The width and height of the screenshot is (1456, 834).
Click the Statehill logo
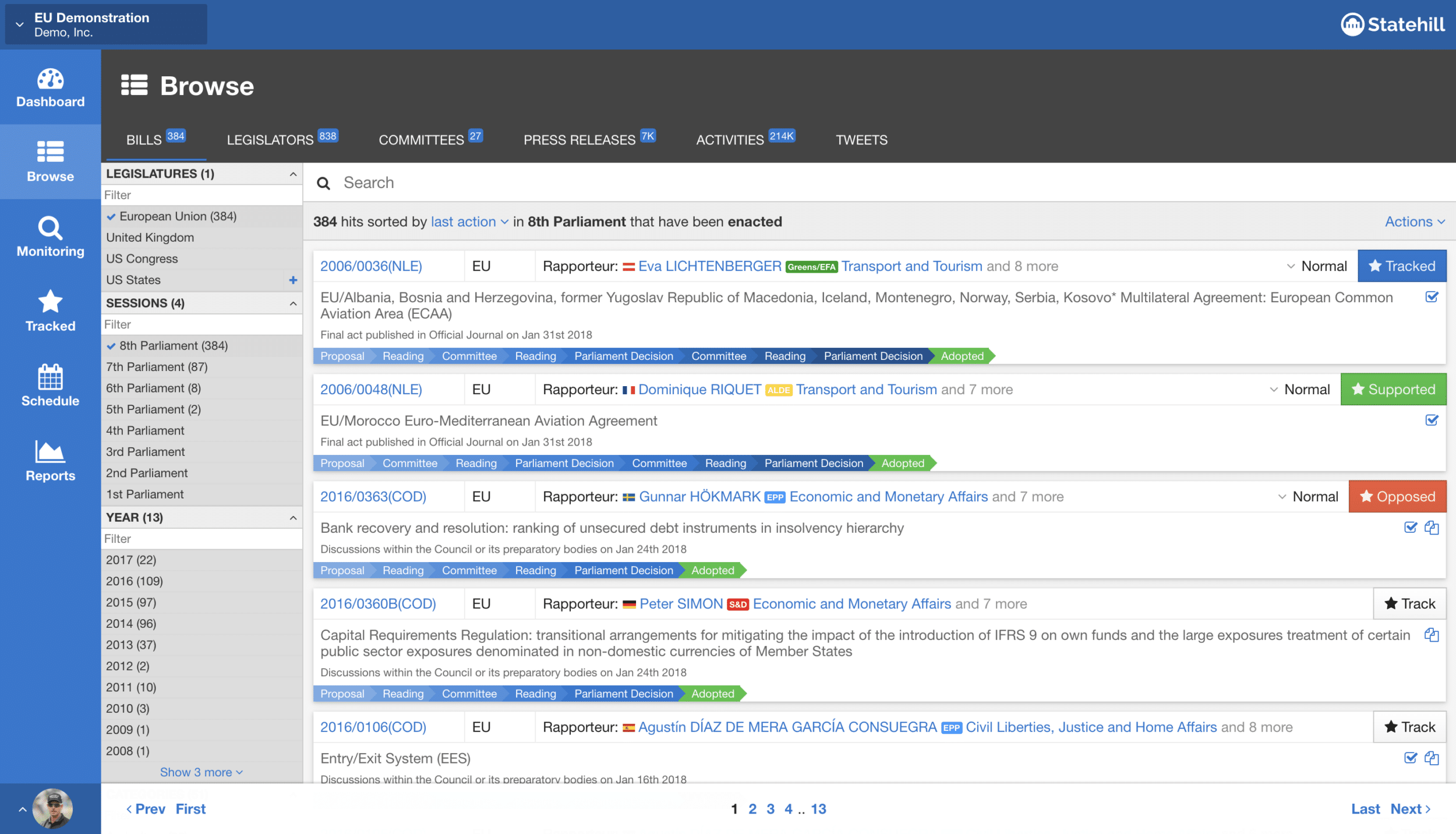(1393, 24)
